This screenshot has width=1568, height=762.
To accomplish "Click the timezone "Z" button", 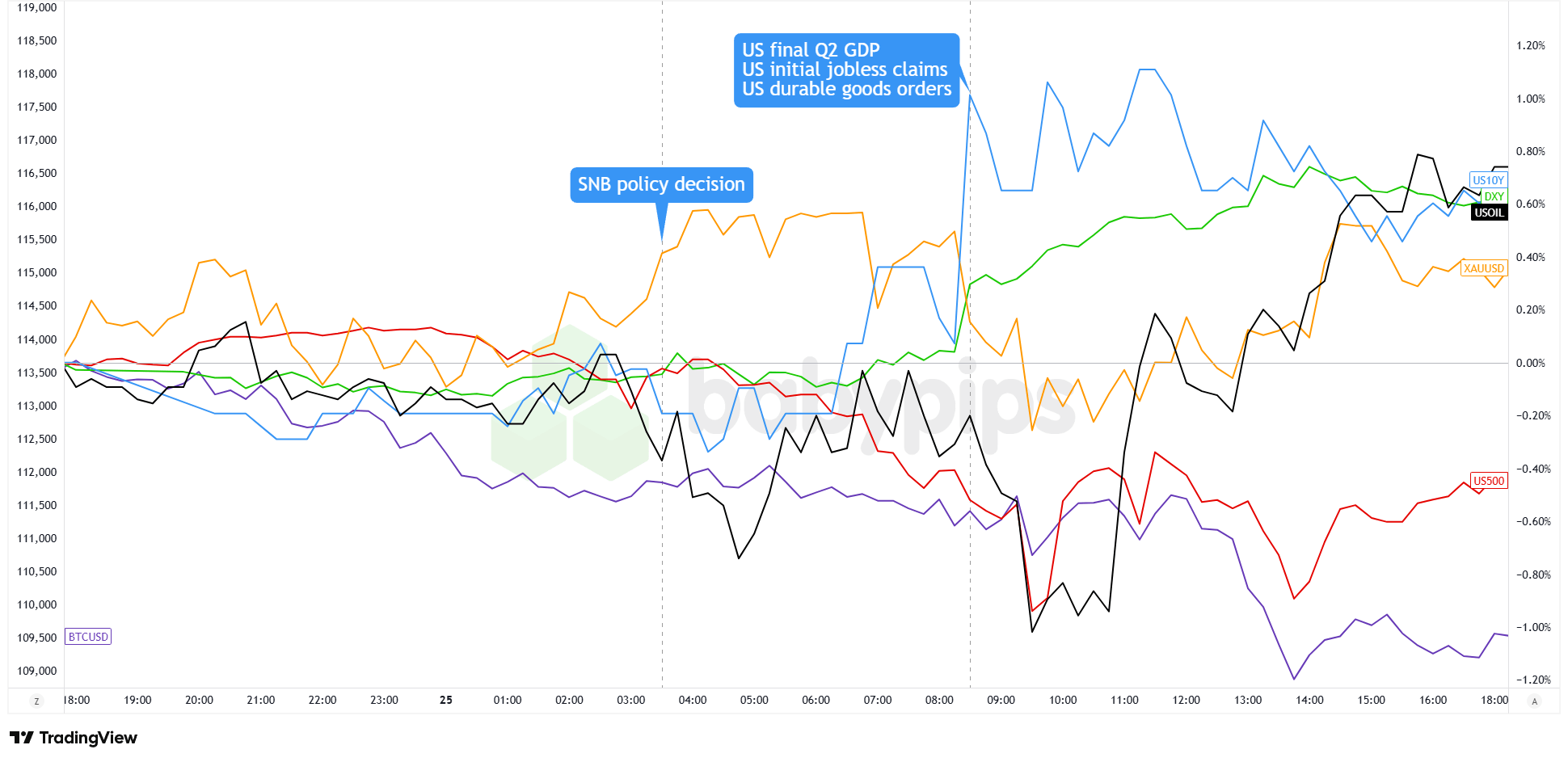I will [36, 701].
